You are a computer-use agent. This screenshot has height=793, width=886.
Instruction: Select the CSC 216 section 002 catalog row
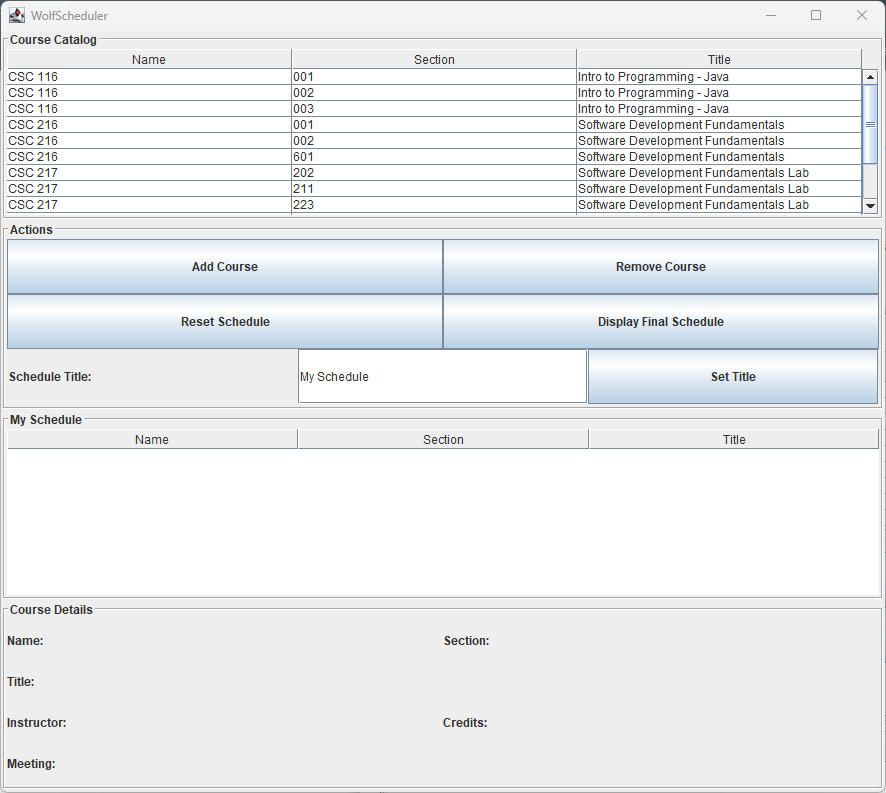300,140
